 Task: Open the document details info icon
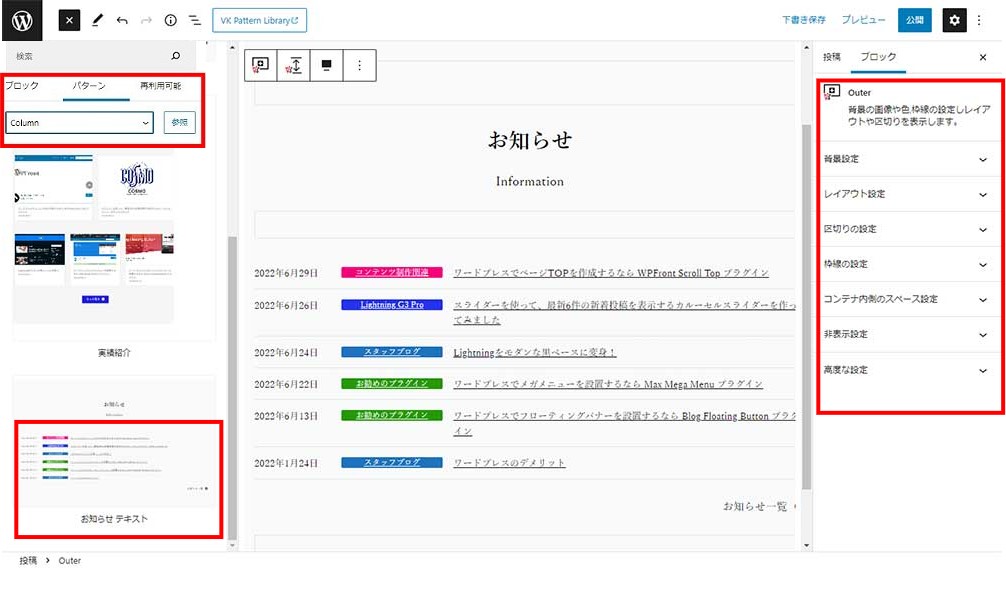[170, 20]
